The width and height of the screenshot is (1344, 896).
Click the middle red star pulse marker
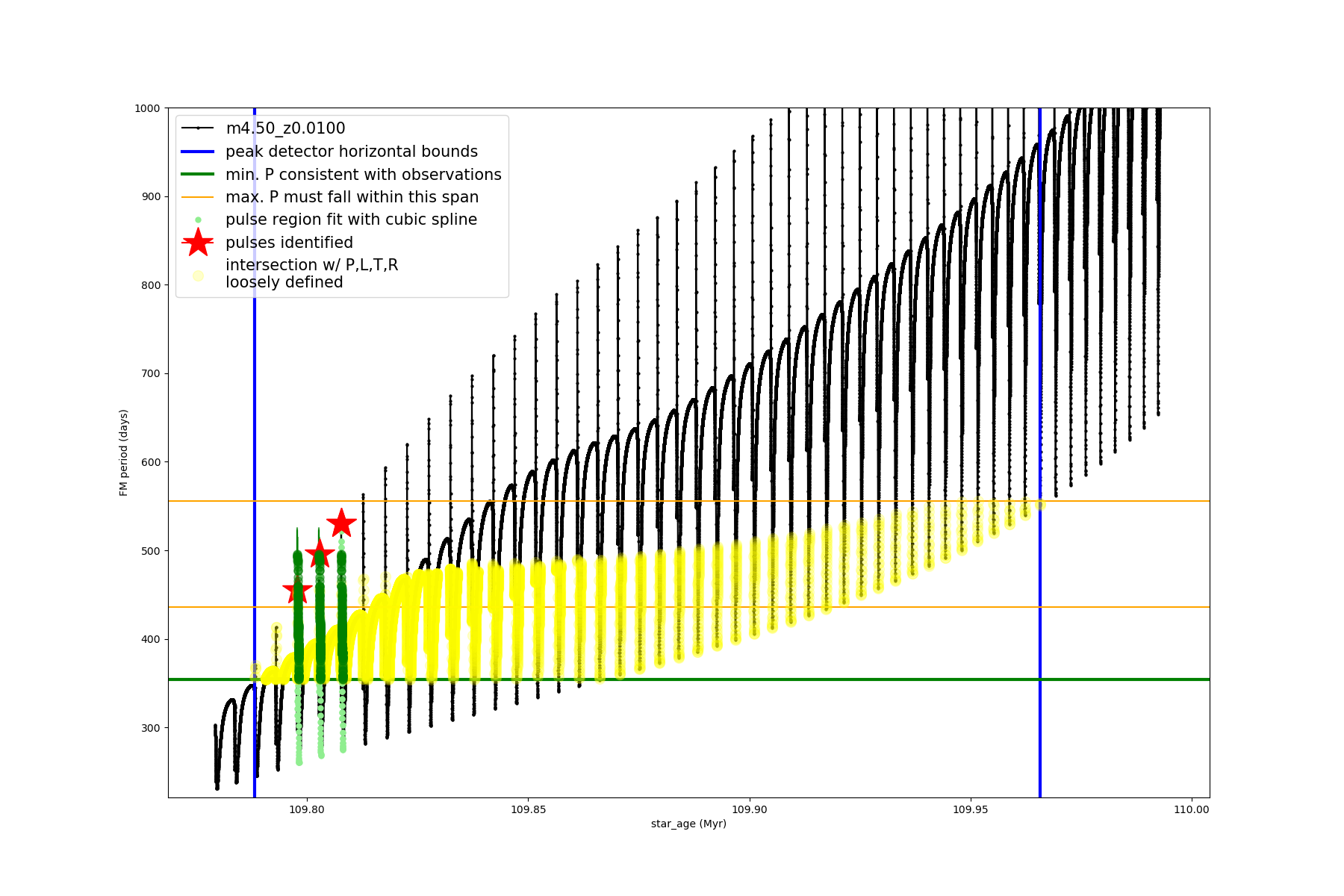point(320,554)
